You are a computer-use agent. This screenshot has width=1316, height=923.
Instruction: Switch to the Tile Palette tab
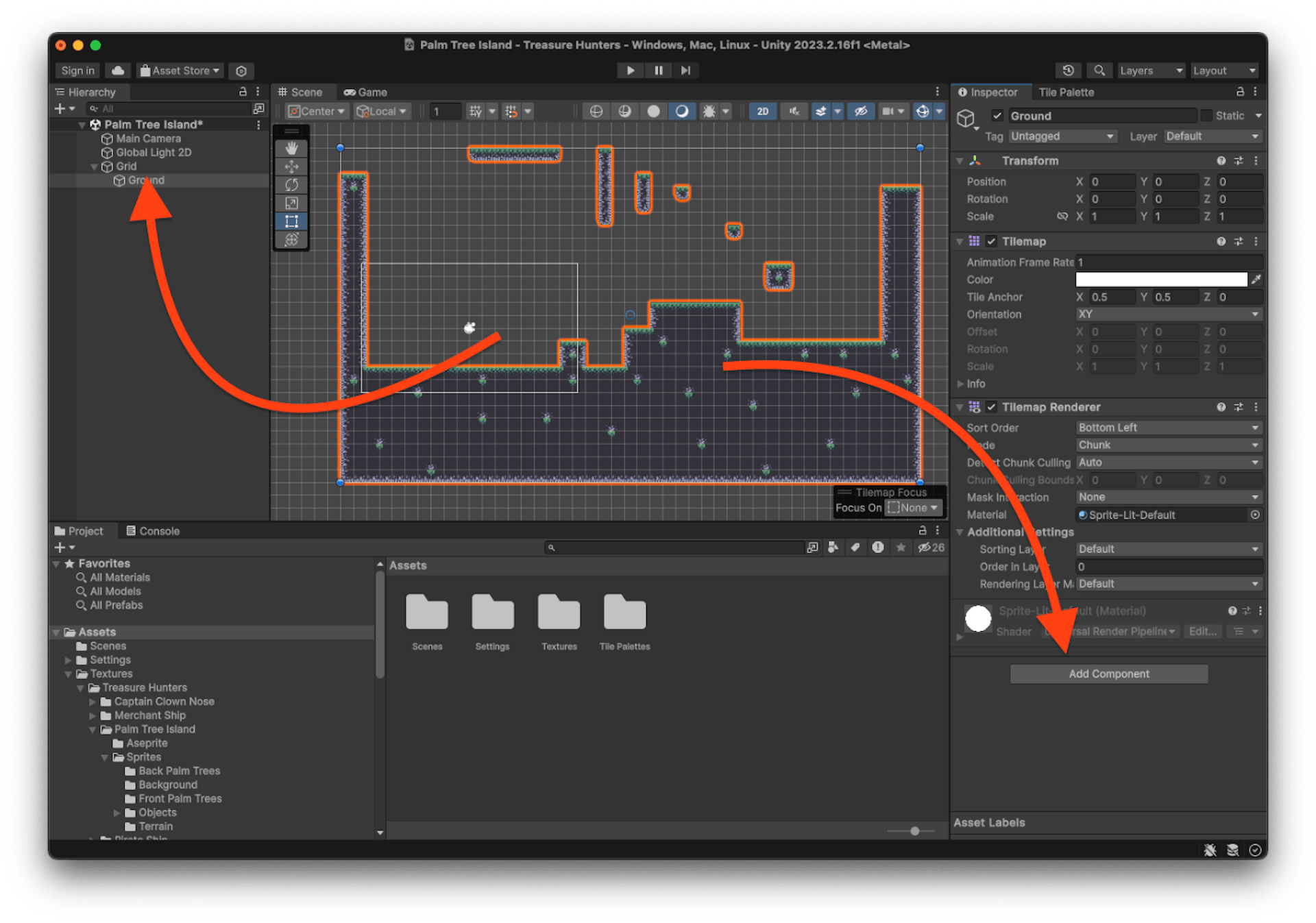pos(1067,92)
